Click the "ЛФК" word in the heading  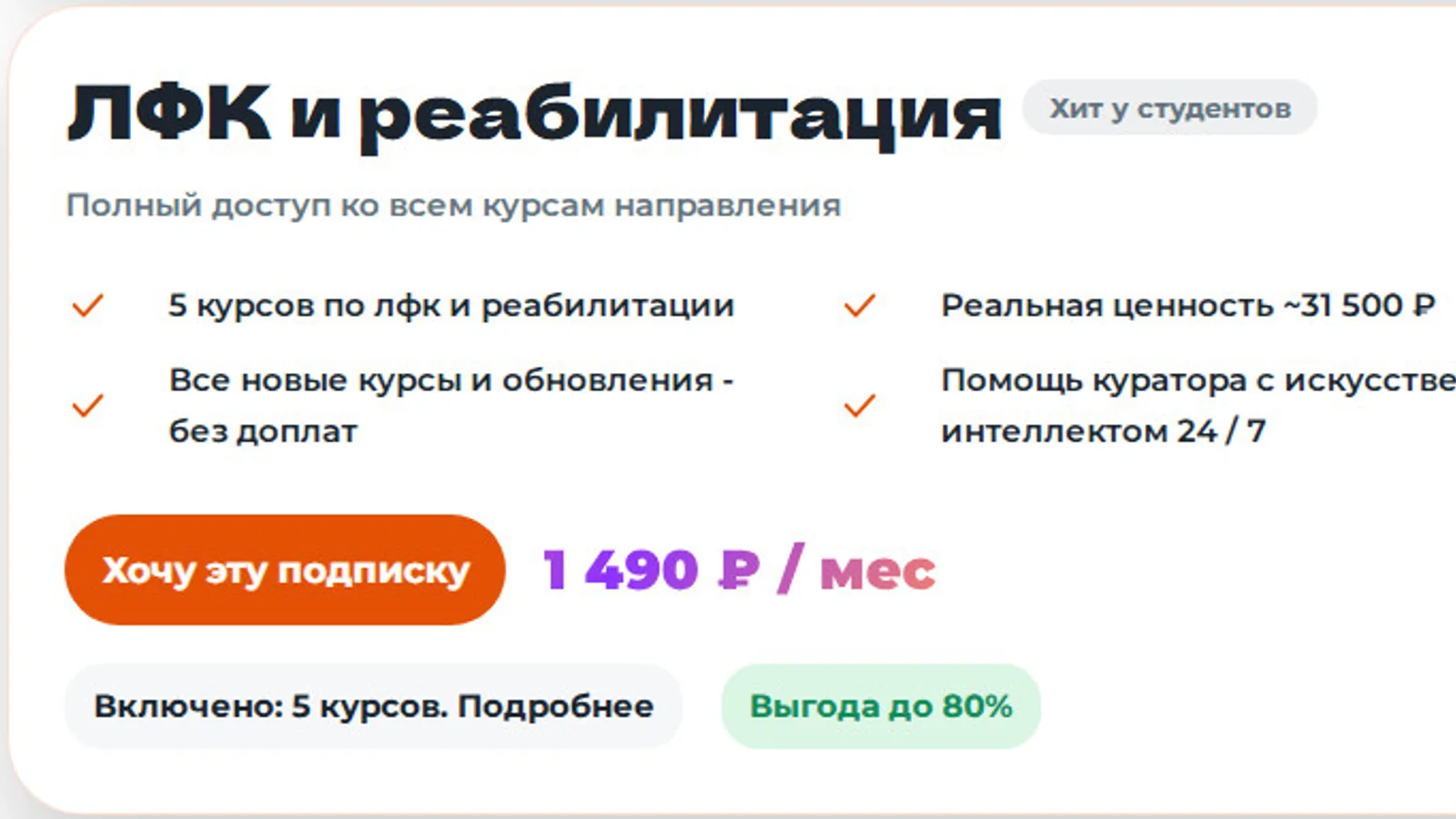[169, 113]
